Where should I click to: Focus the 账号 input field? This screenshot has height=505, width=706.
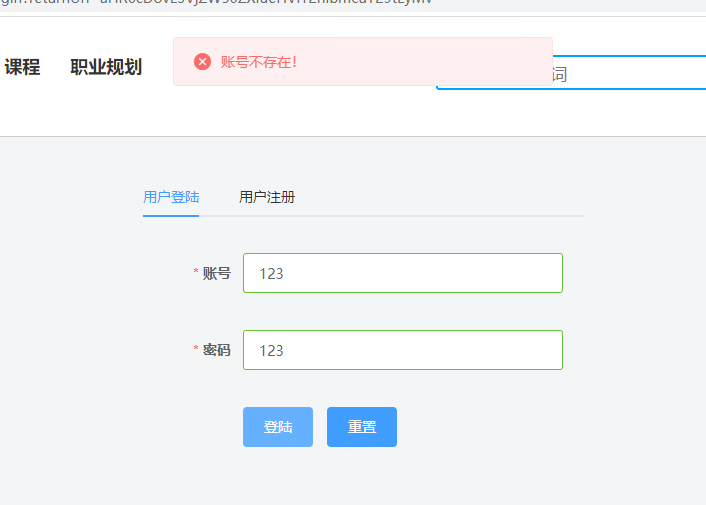pos(403,273)
